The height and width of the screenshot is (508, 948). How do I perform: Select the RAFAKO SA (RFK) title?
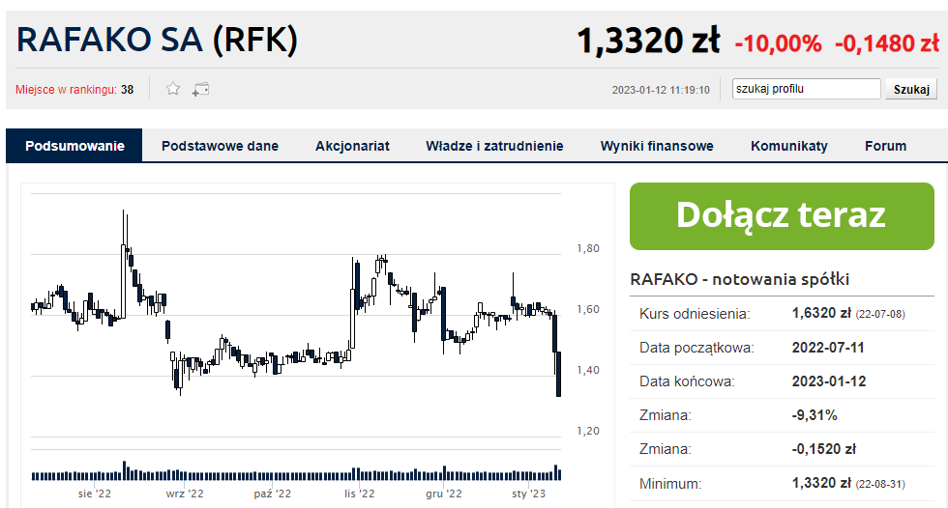157,40
